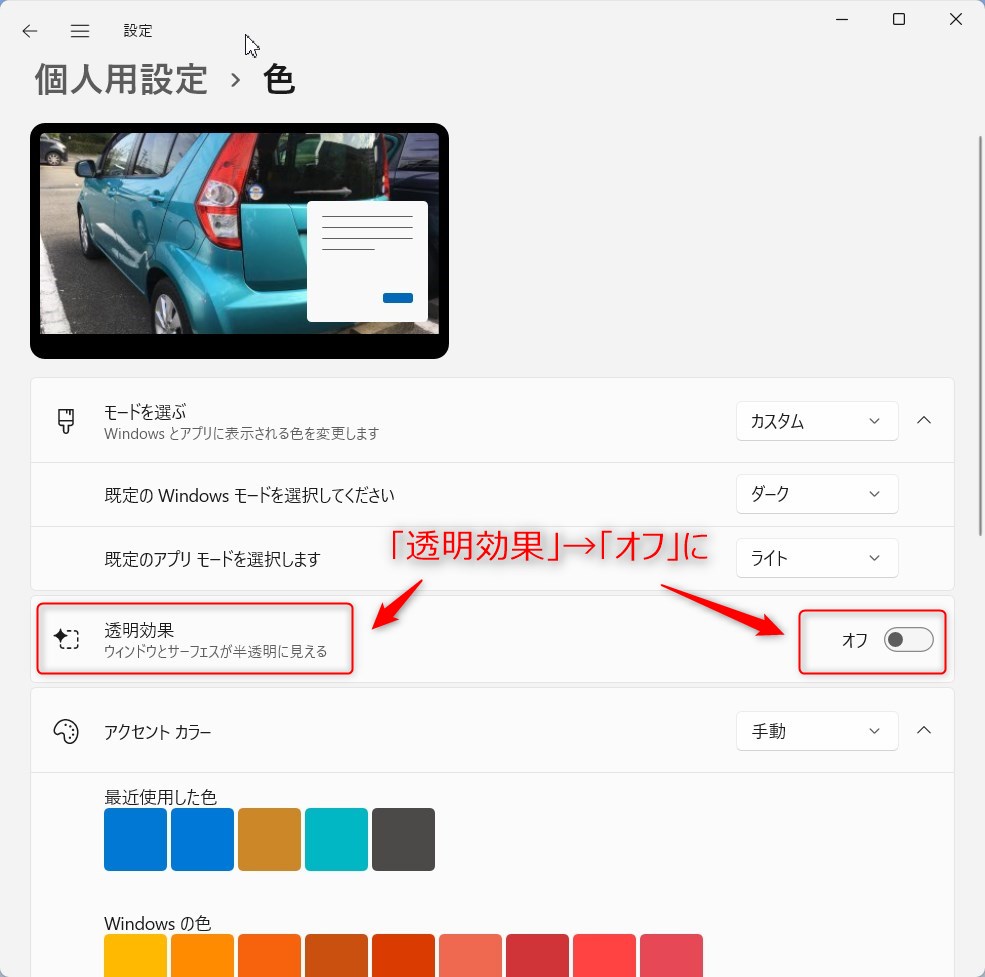Click the 透明効果 sparkle icon

point(66,638)
